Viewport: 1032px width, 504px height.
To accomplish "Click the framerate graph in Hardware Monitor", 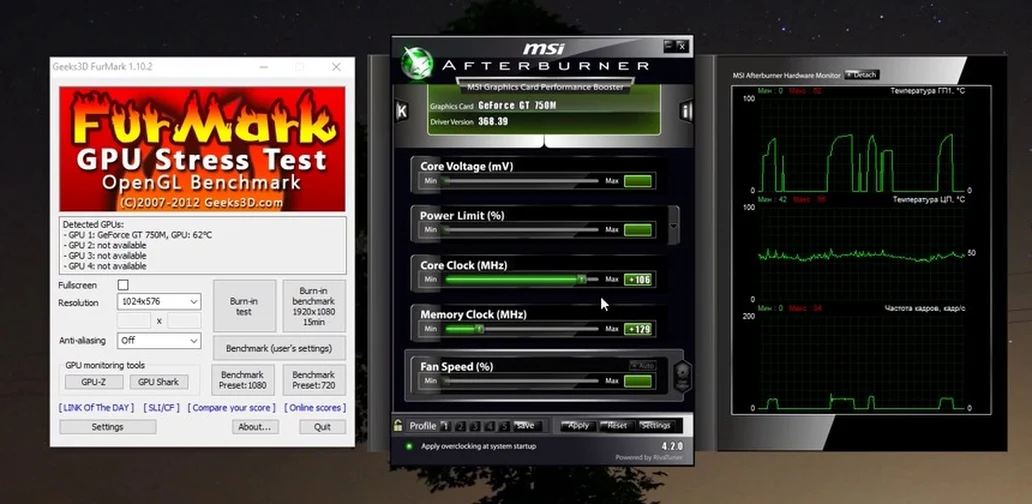I will point(862,363).
